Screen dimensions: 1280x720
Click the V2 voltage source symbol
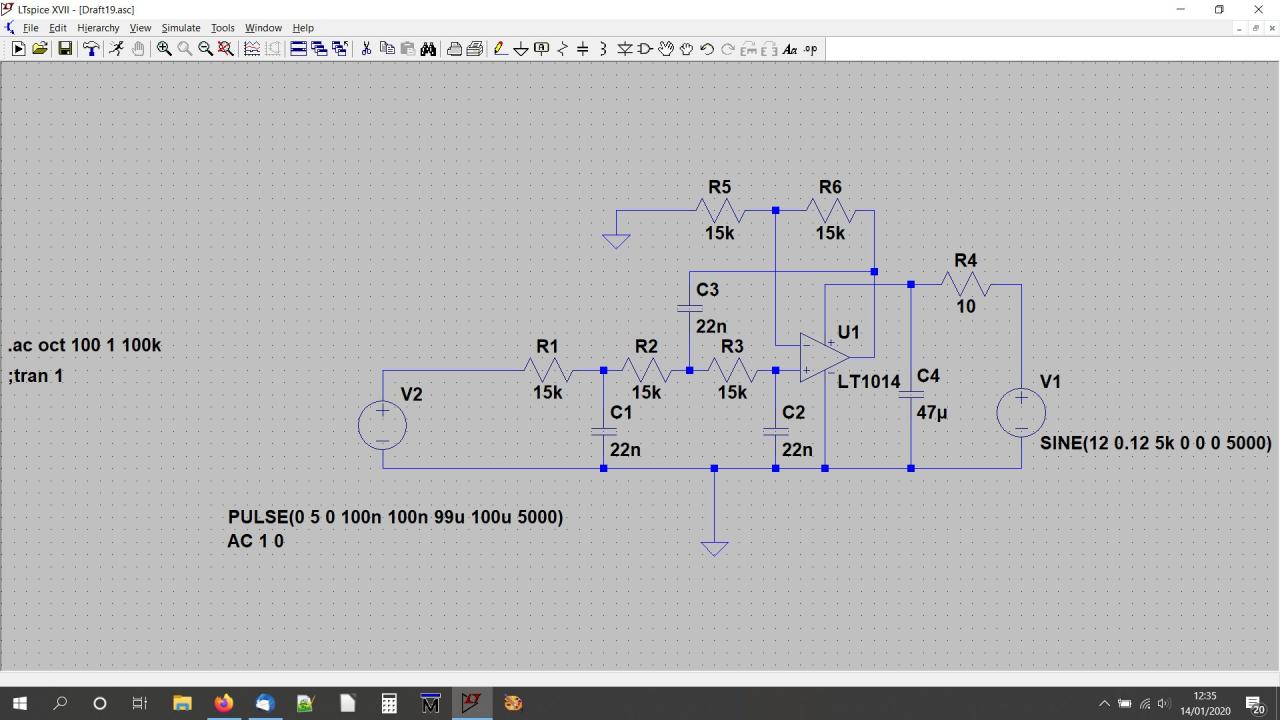(x=382, y=425)
